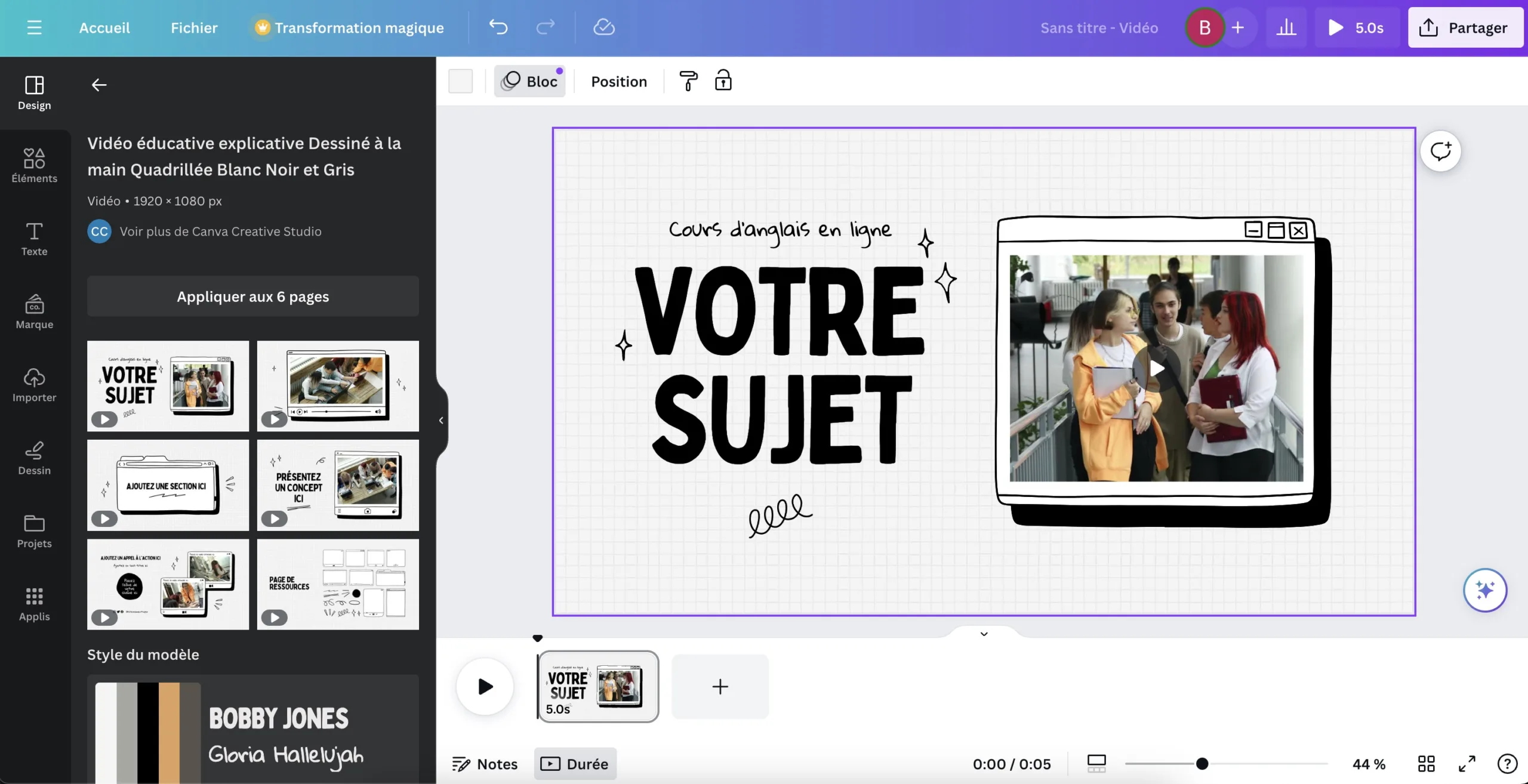This screenshot has width=1528, height=784.
Task: Toggle the lock icon in toolbar
Action: tap(723, 81)
